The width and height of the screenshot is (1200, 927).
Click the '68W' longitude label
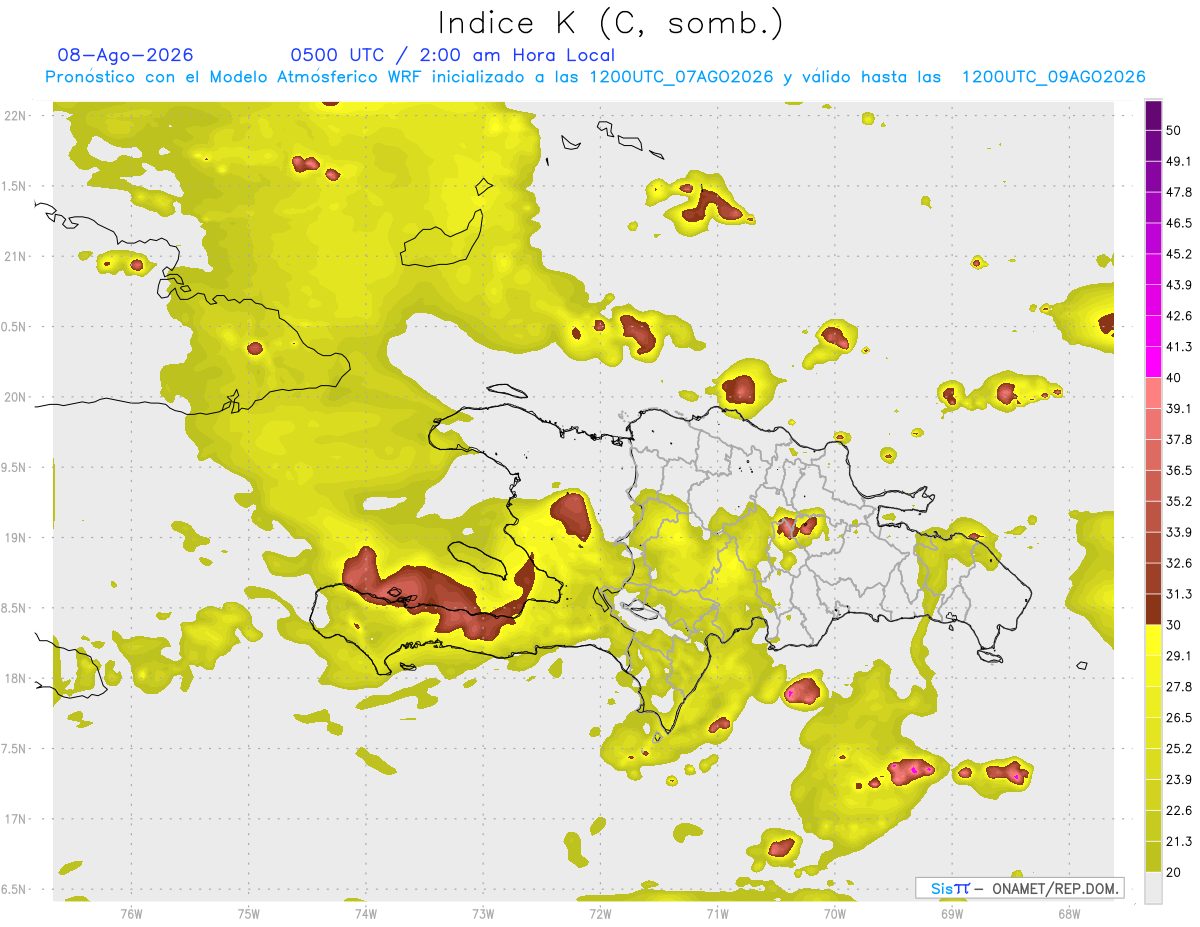1069,913
